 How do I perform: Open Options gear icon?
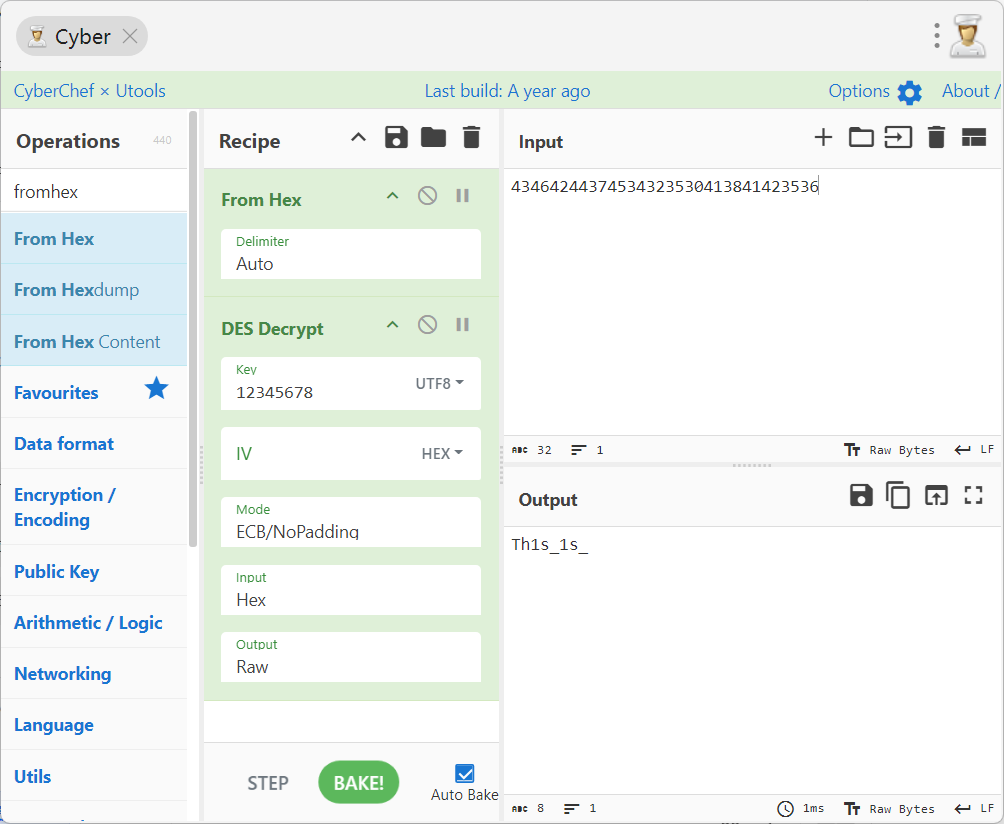point(909,92)
